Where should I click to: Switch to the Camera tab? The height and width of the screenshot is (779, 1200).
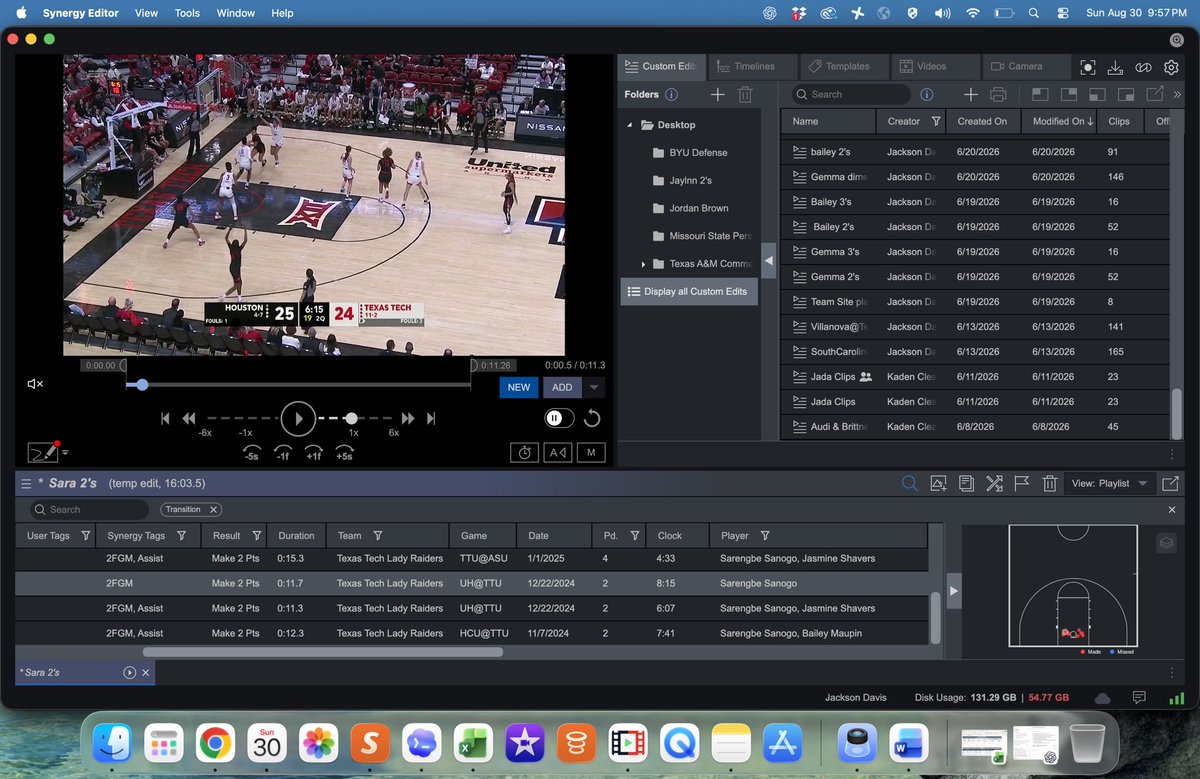tap(1027, 66)
